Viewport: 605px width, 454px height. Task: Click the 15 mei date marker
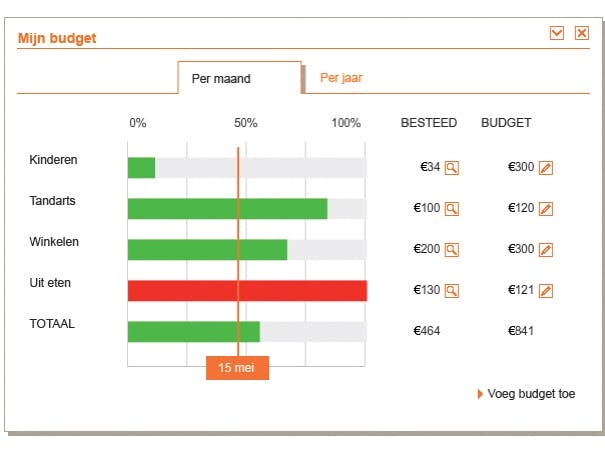(x=237, y=368)
